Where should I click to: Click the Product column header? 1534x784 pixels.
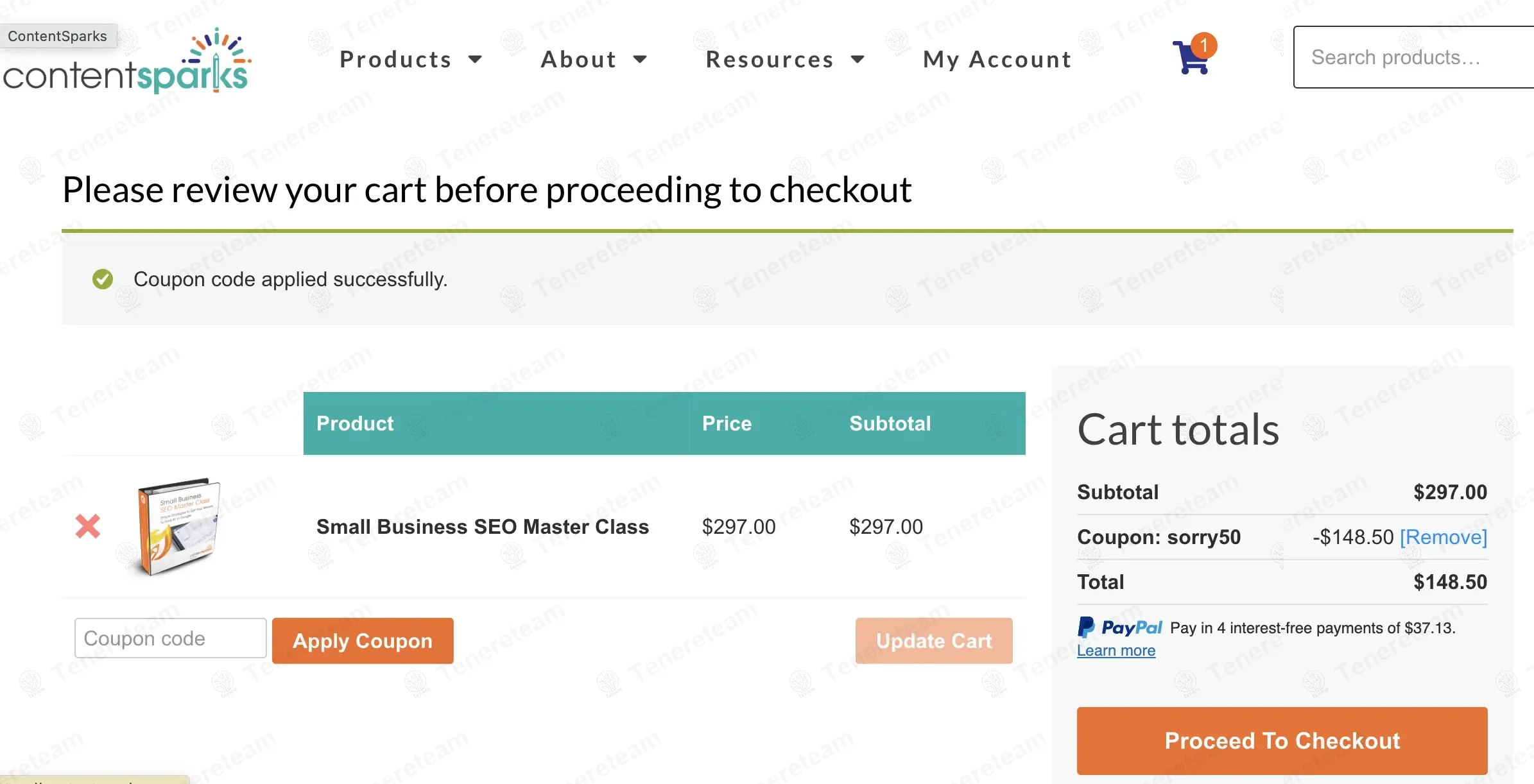click(355, 423)
